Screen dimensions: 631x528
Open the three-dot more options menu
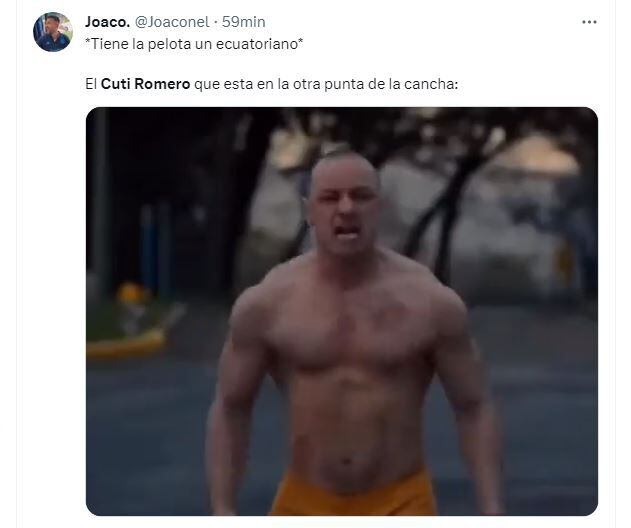point(589,22)
